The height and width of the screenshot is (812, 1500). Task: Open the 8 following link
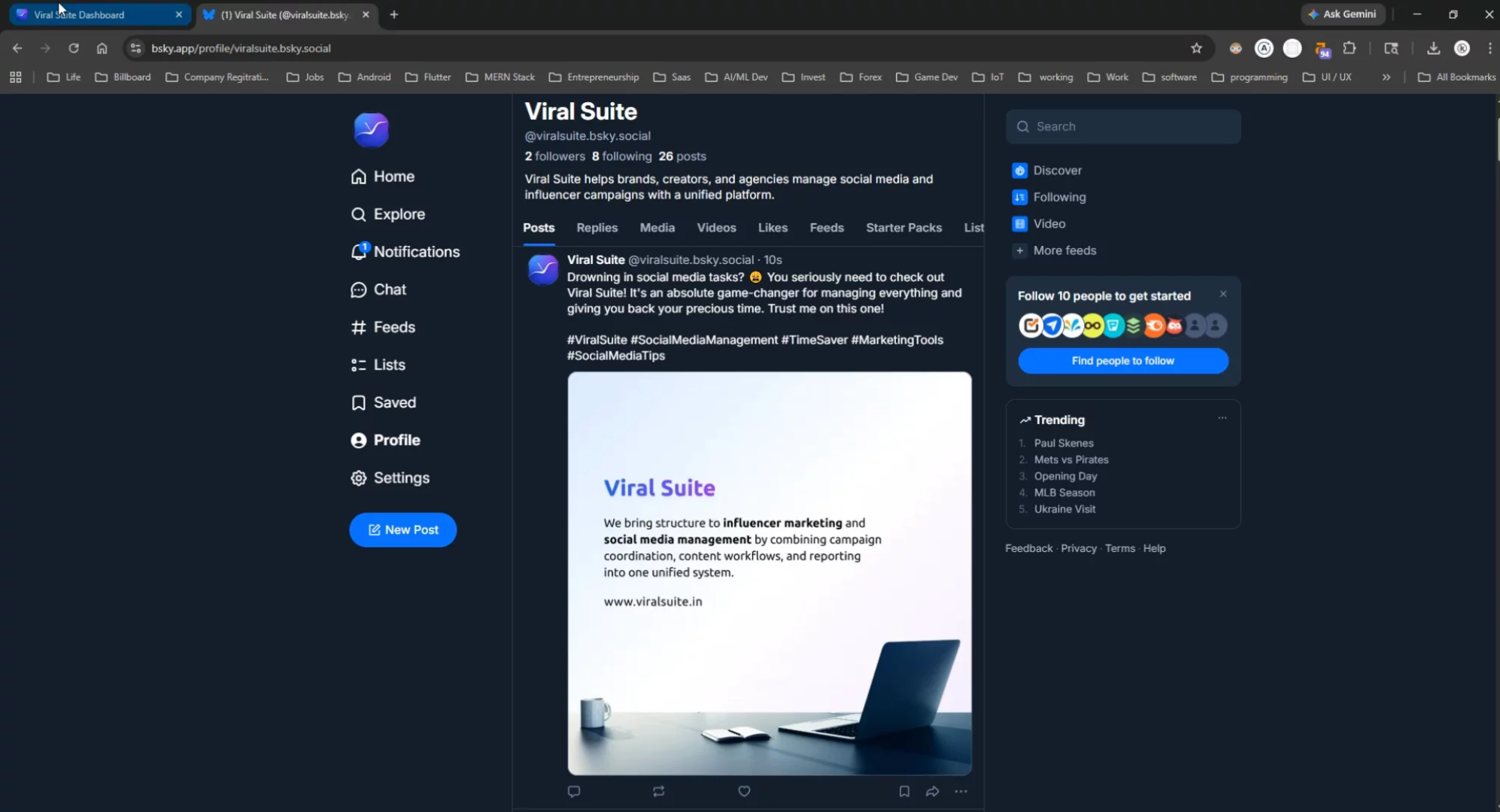pyautogui.click(x=621, y=156)
